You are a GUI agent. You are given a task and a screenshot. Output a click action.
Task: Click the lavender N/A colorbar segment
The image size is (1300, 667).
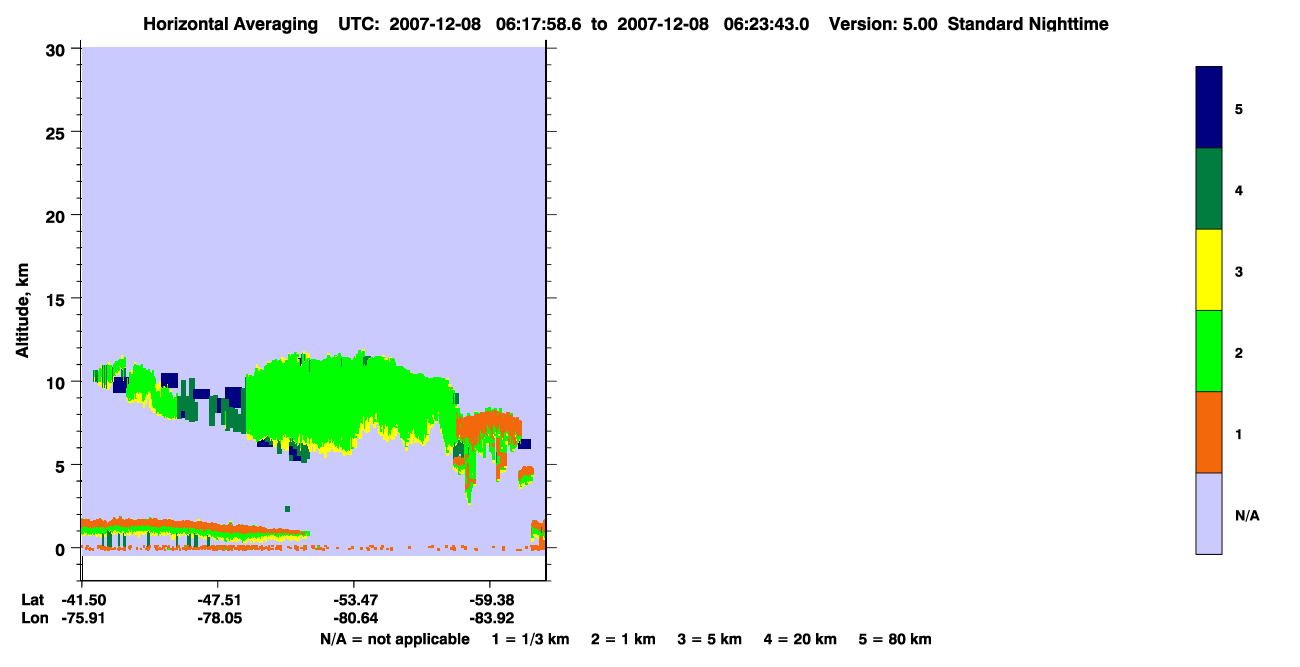[x=1209, y=513]
